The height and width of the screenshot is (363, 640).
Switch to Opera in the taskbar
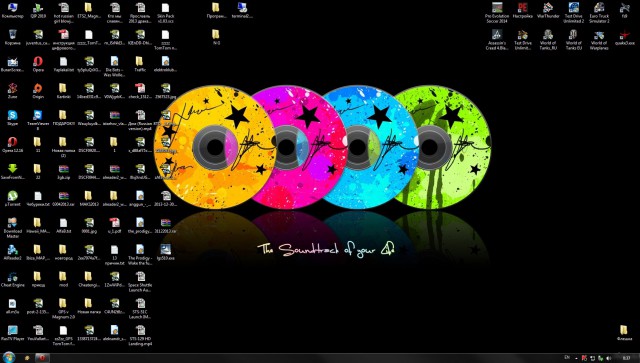pyautogui.click(x=42, y=358)
